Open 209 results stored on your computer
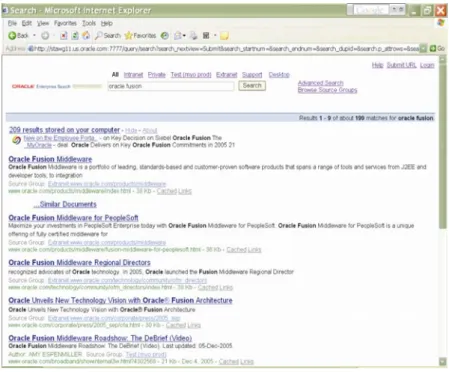Screen dimensions: 449x372 click(x=64, y=130)
